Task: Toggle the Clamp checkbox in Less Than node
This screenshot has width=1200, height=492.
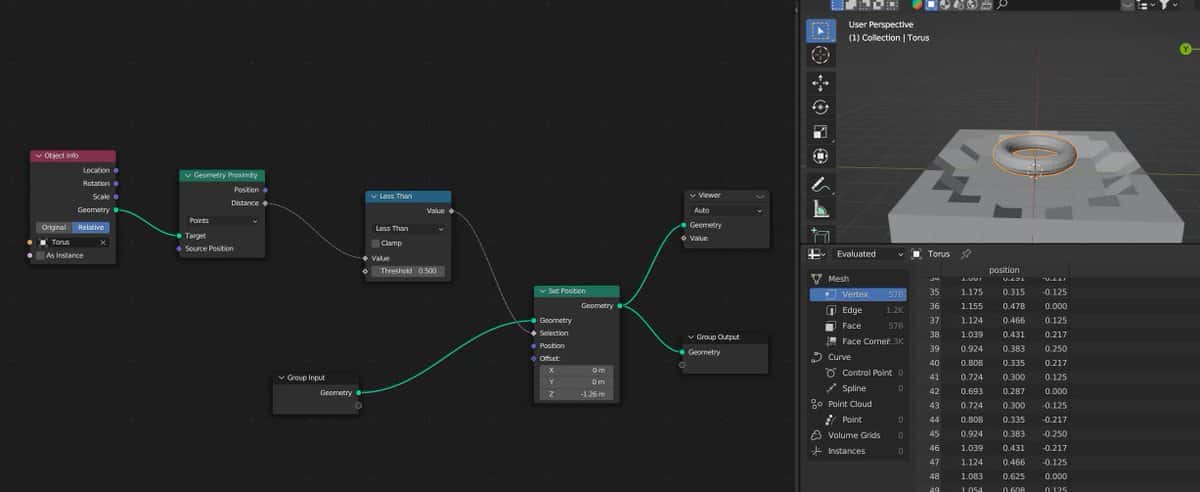Action: coord(376,243)
